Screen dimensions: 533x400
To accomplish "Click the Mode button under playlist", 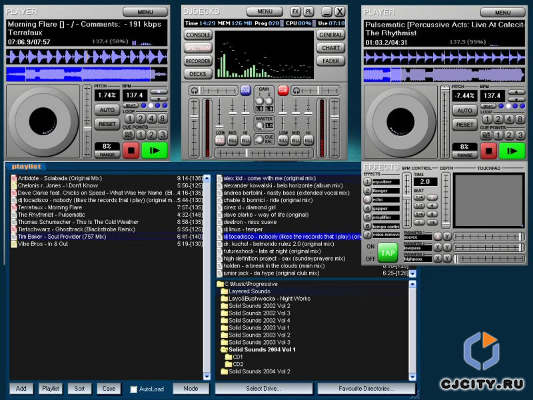I will pyautogui.click(x=191, y=388).
